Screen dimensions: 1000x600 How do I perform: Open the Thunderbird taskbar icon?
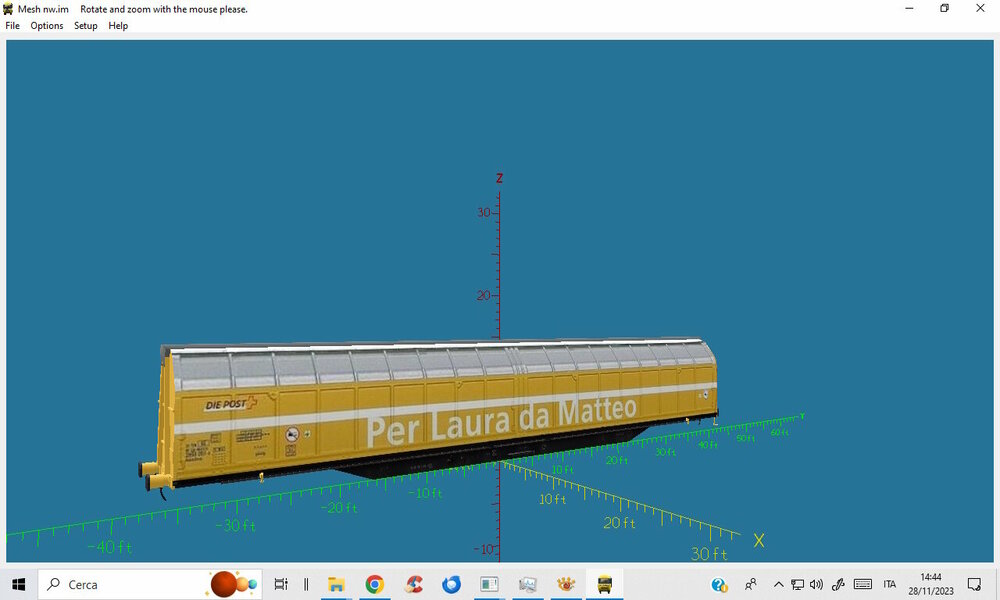(452, 584)
